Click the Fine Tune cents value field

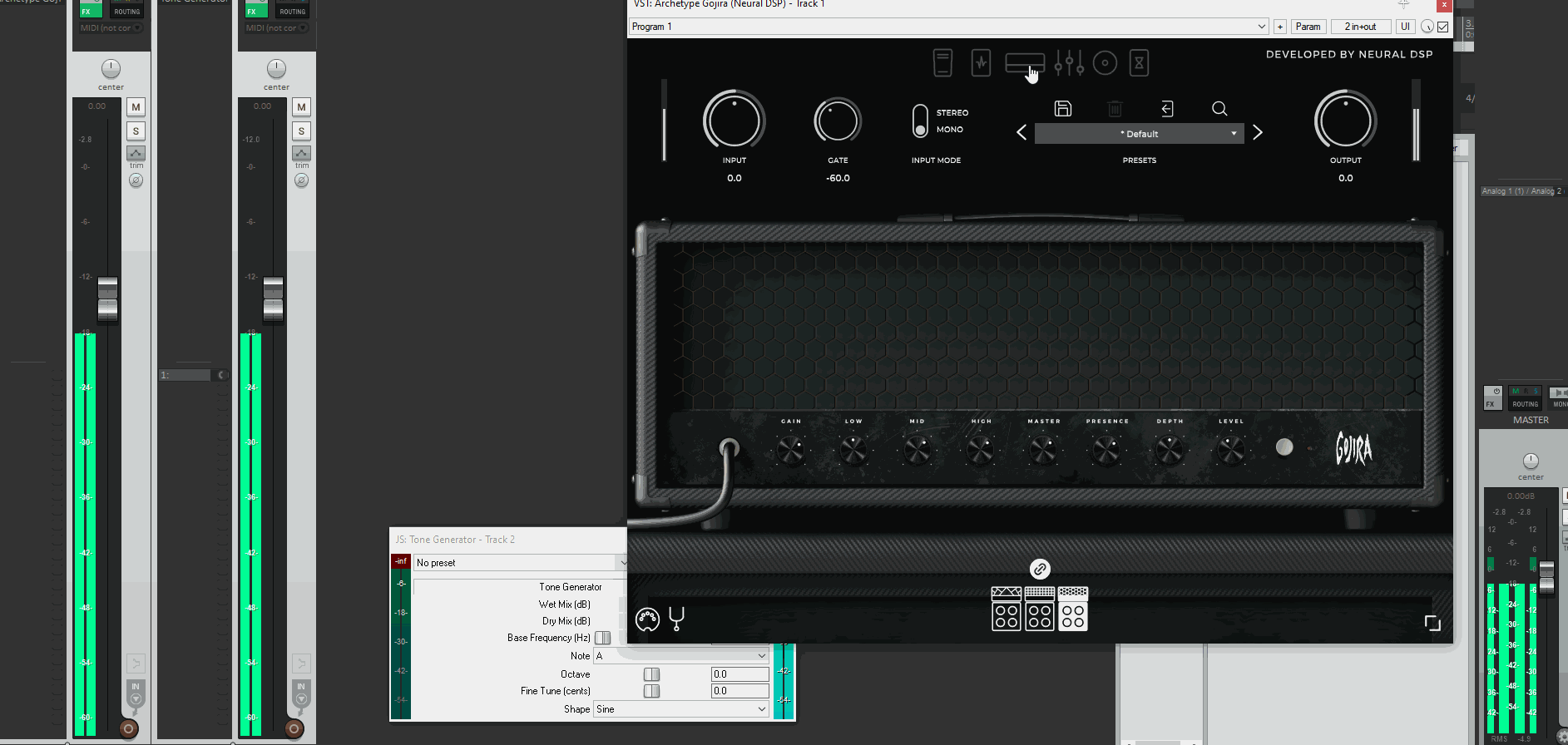pos(739,691)
